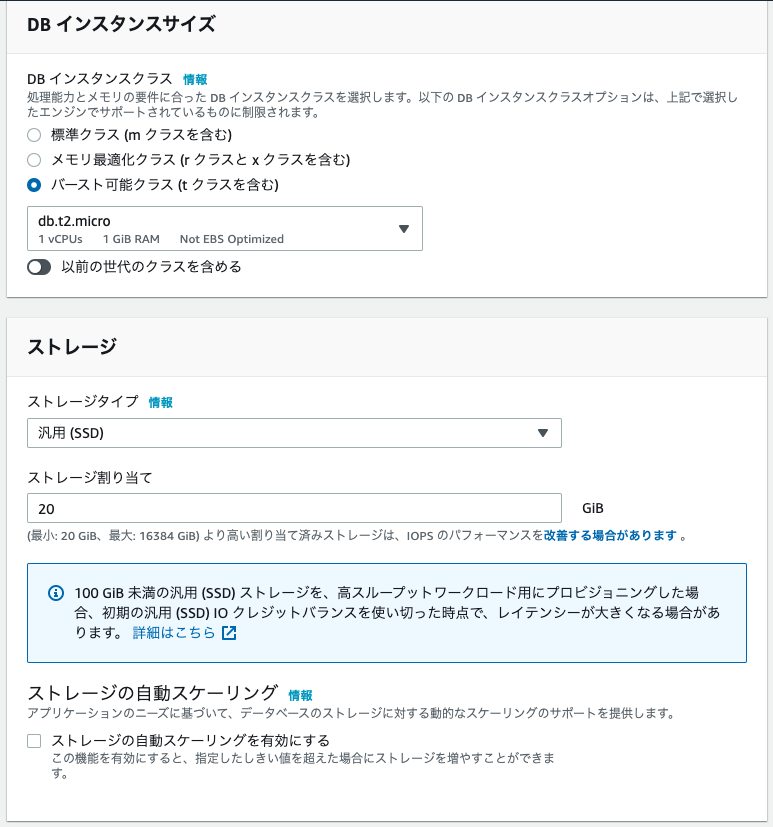Open 情報 link beside ストレージの自動スケーリング

[x=300, y=695]
